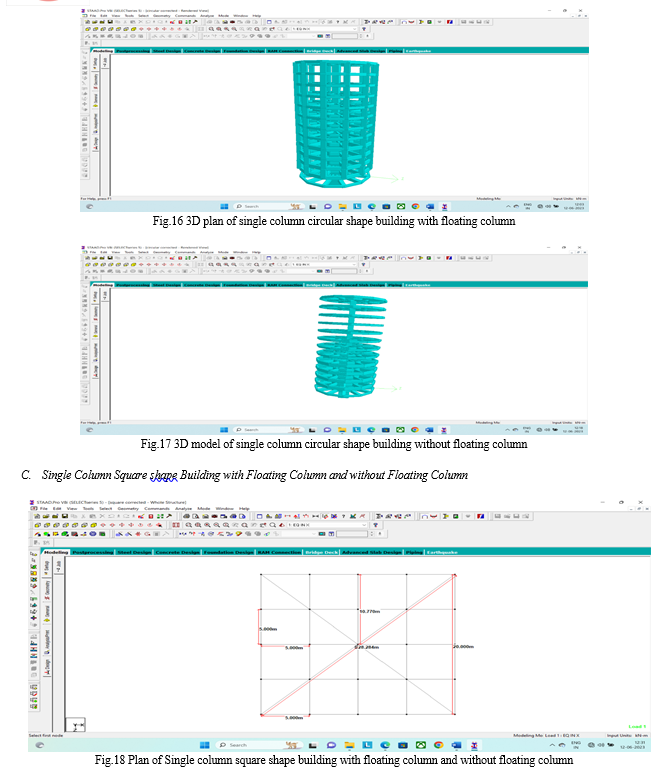Click empty input field in Fig.18 third toolbar
Image resolution: width=664 pixels, height=775 pixels.
[x=353, y=534]
